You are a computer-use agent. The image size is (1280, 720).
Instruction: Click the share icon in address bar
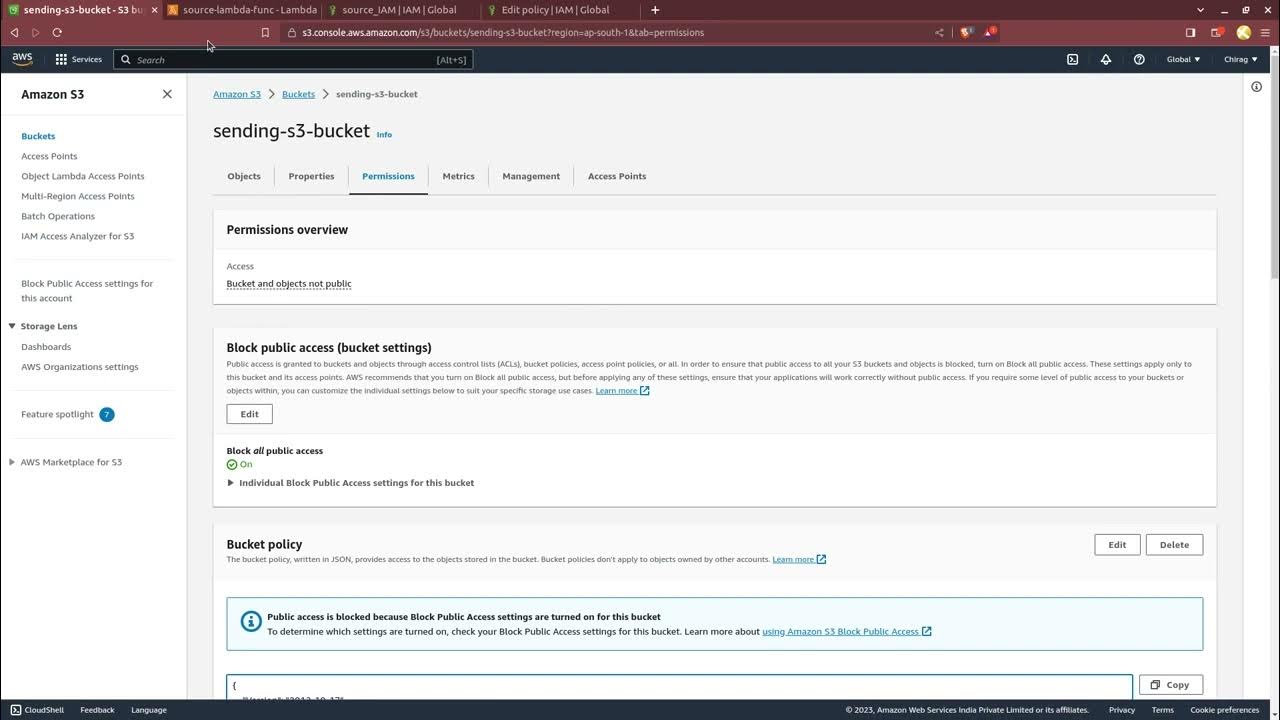click(x=939, y=32)
